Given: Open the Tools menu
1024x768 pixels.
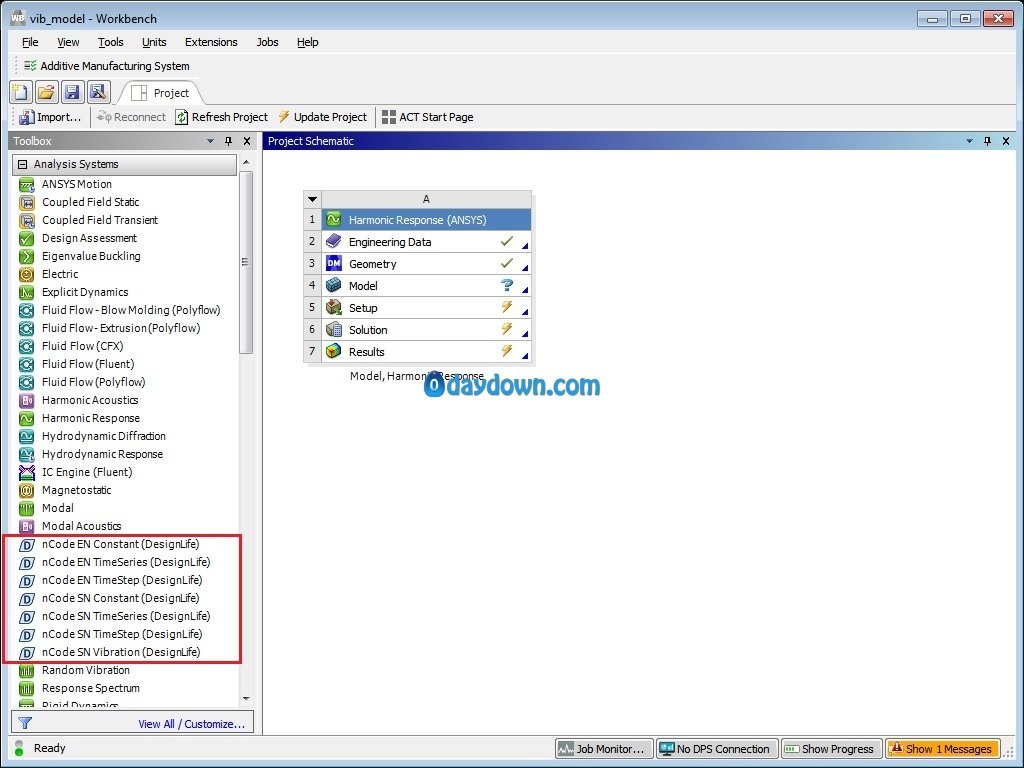Looking at the screenshot, I should click(110, 42).
